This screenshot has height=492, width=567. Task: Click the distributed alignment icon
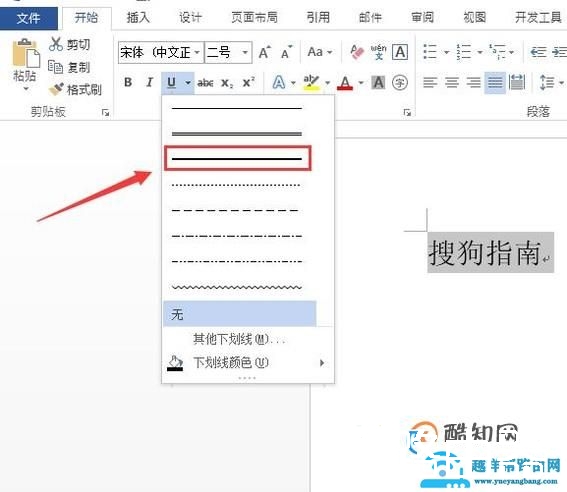(517, 82)
